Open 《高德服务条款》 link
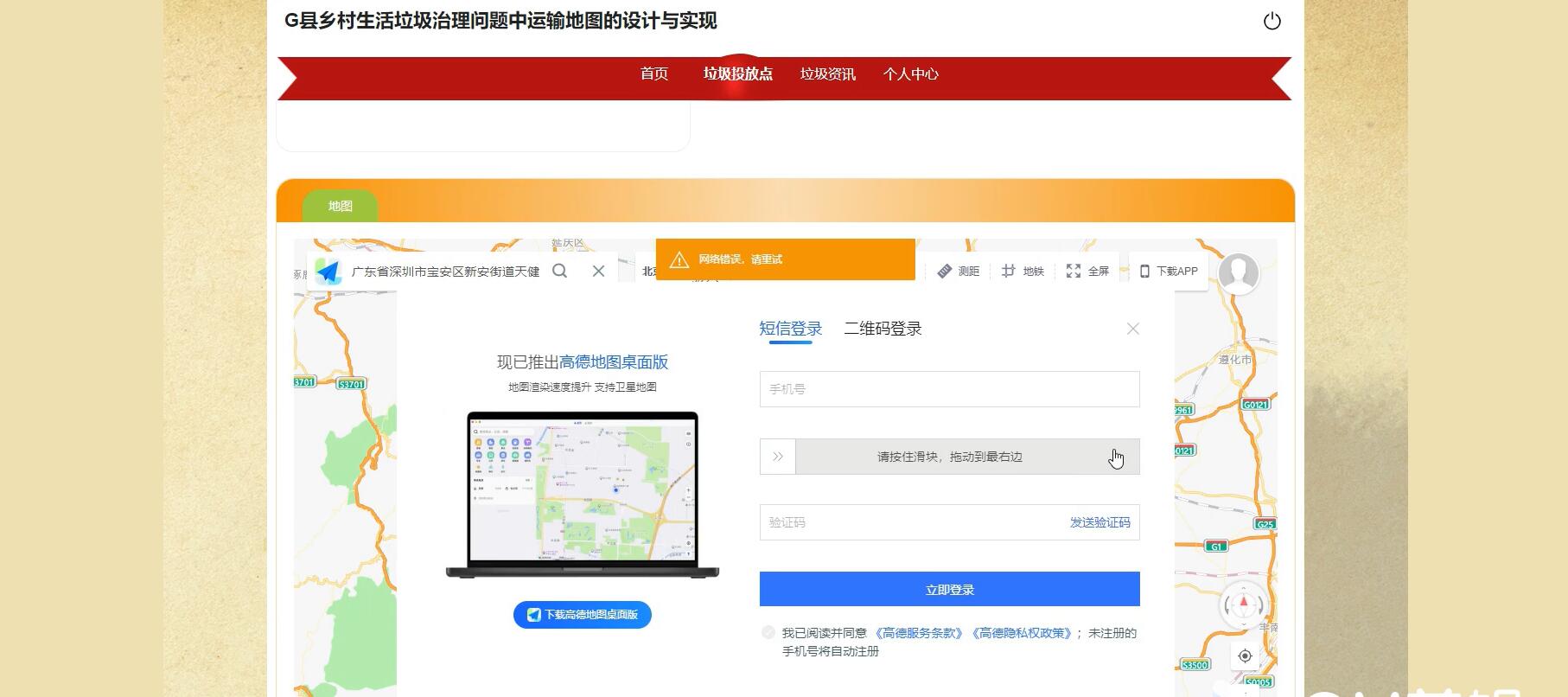This screenshot has height=697, width=1568. point(919,633)
